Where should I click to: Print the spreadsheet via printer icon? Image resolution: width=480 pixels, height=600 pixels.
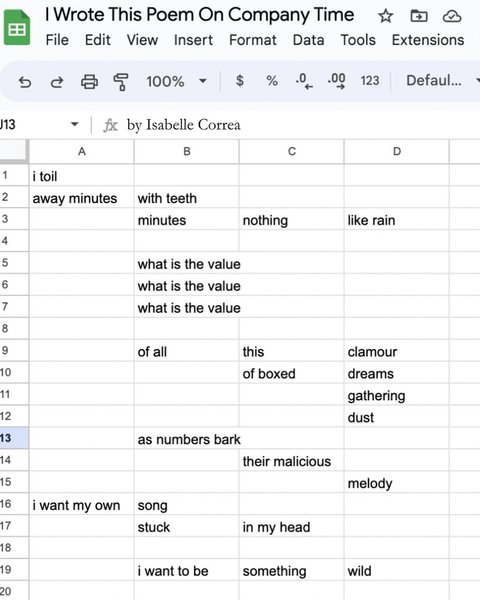[x=89, y=82]
